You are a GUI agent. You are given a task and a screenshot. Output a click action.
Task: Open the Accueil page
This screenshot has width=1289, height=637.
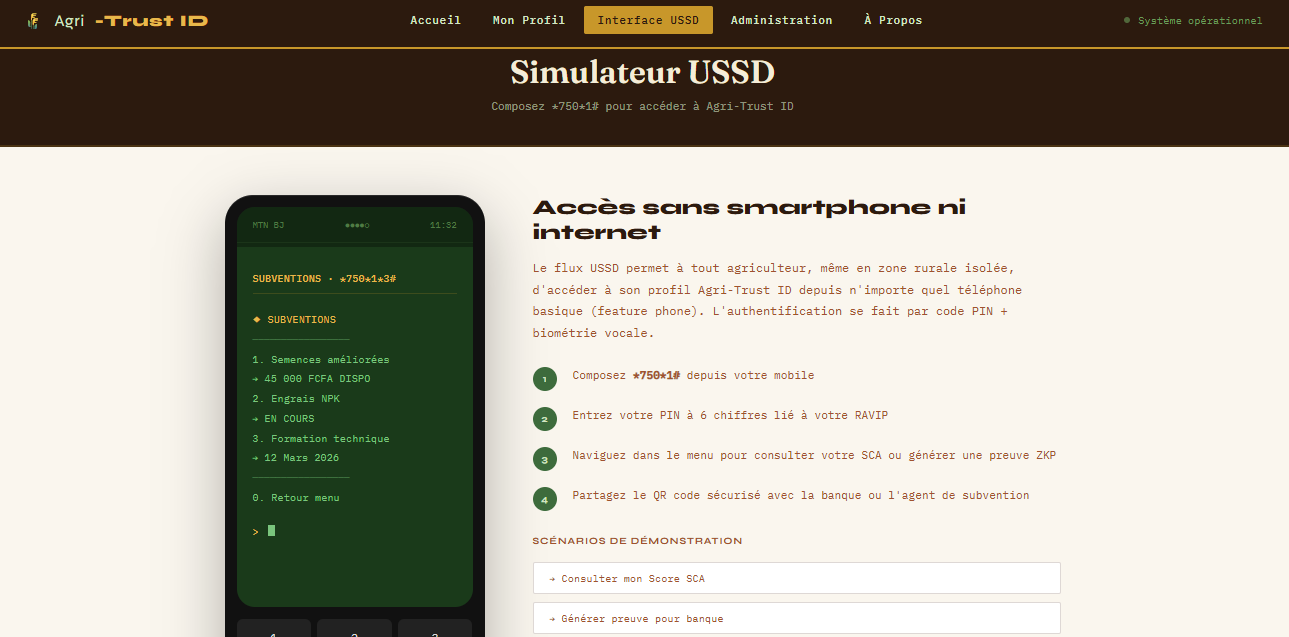click(436, 20)
